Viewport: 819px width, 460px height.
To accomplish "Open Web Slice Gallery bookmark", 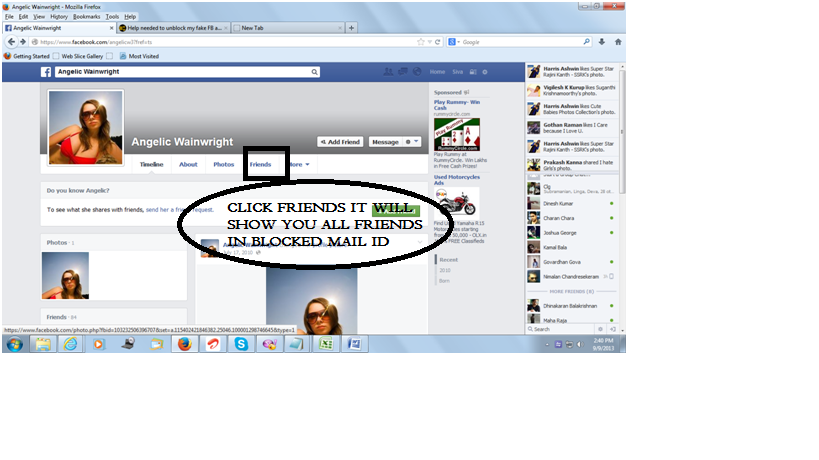I will [78, 56].
